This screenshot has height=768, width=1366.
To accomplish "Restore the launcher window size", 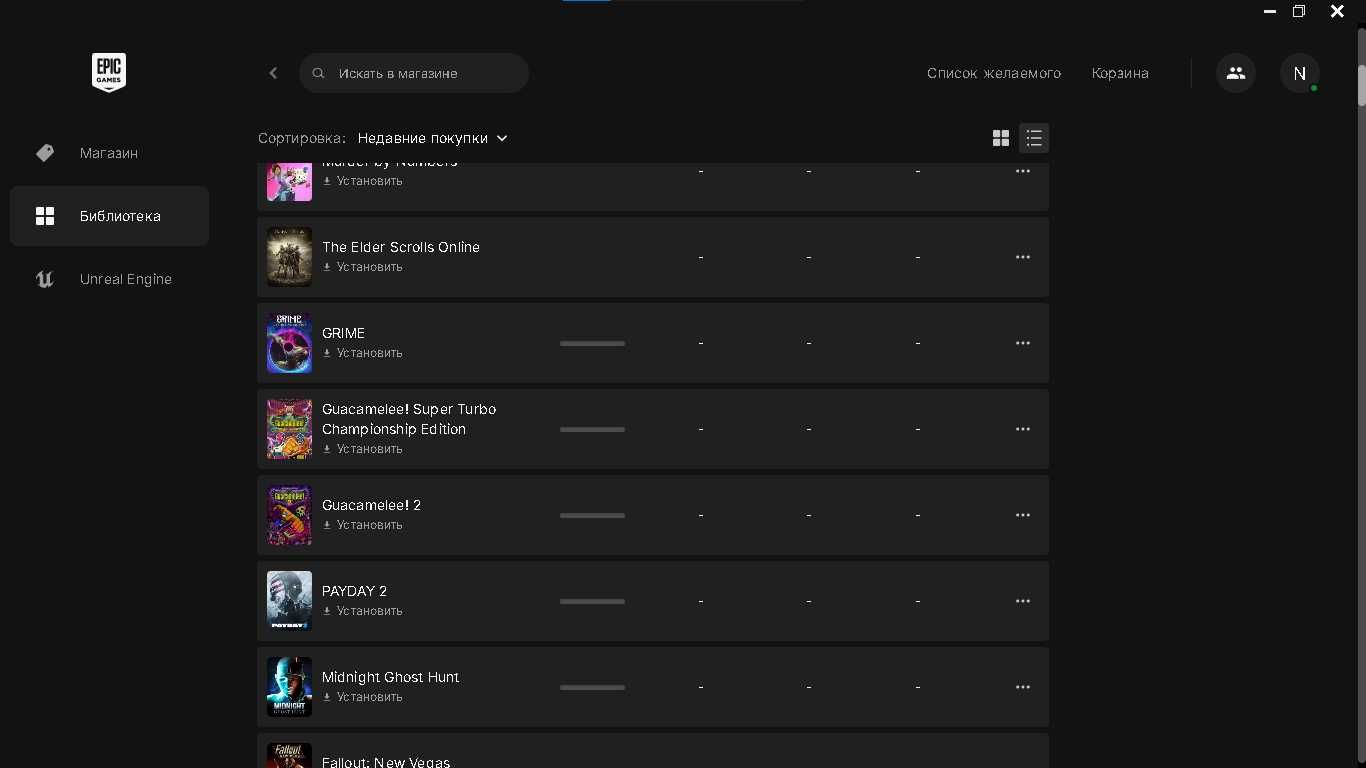I will (1299, 11).
